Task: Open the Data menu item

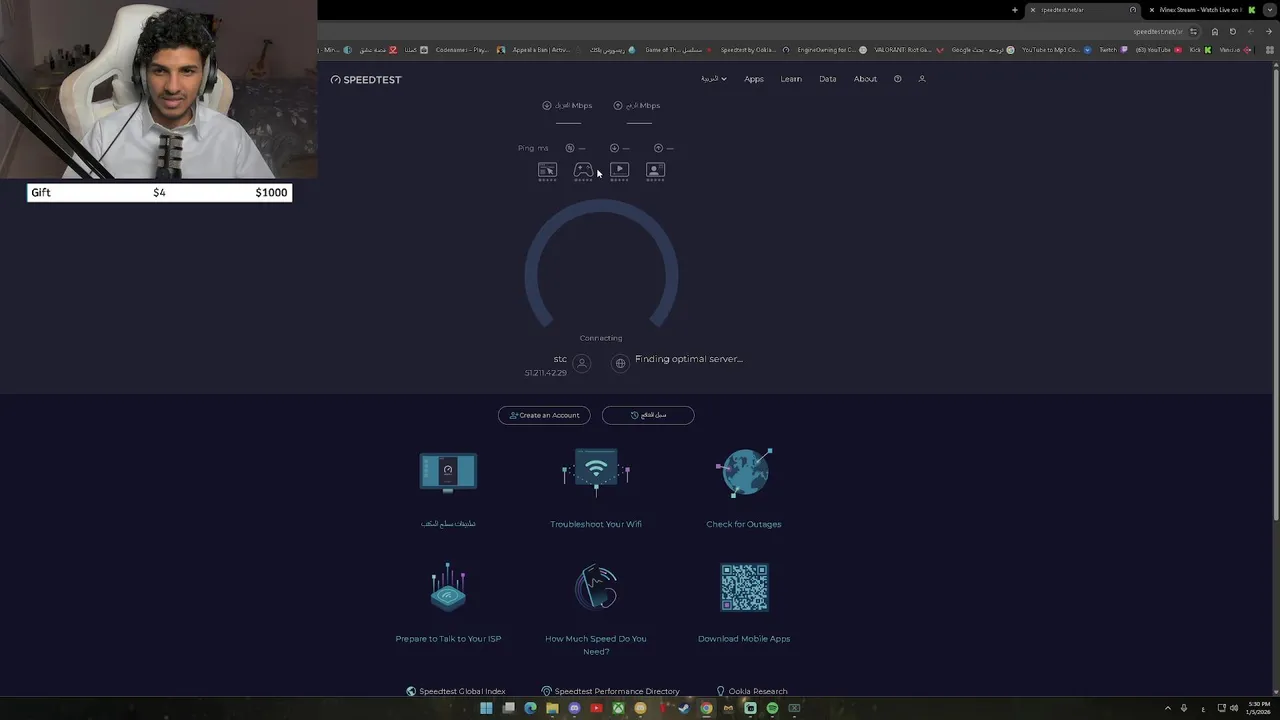Action: (x=828, y=79)
